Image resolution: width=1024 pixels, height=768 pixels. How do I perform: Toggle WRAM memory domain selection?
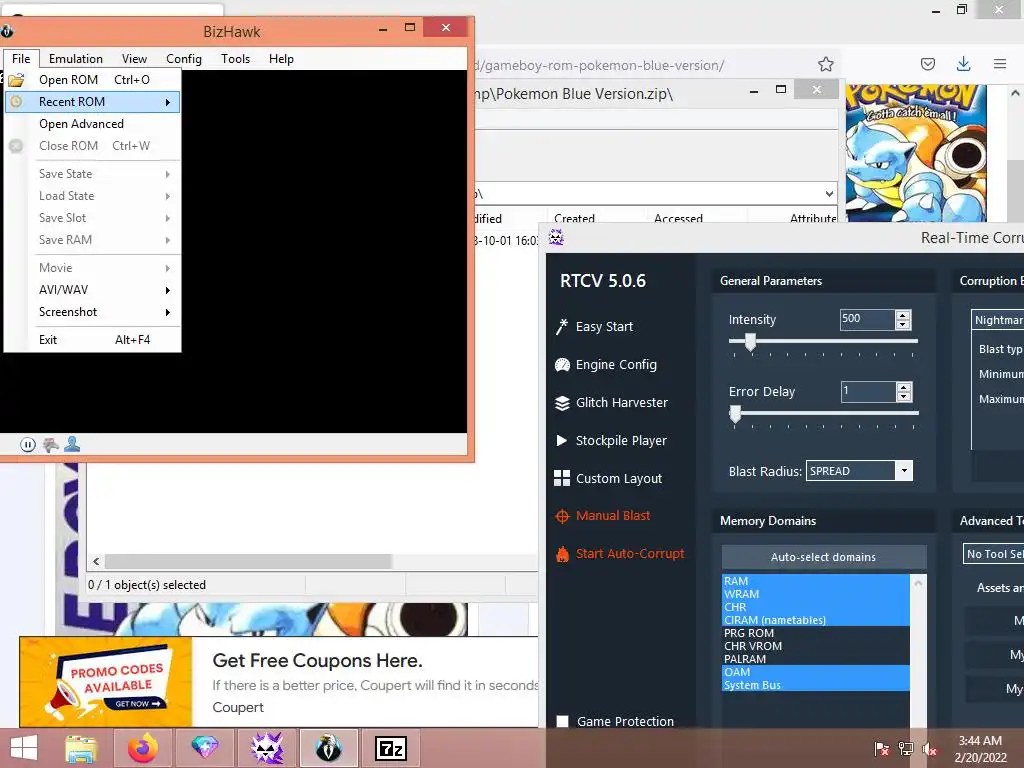816,594
